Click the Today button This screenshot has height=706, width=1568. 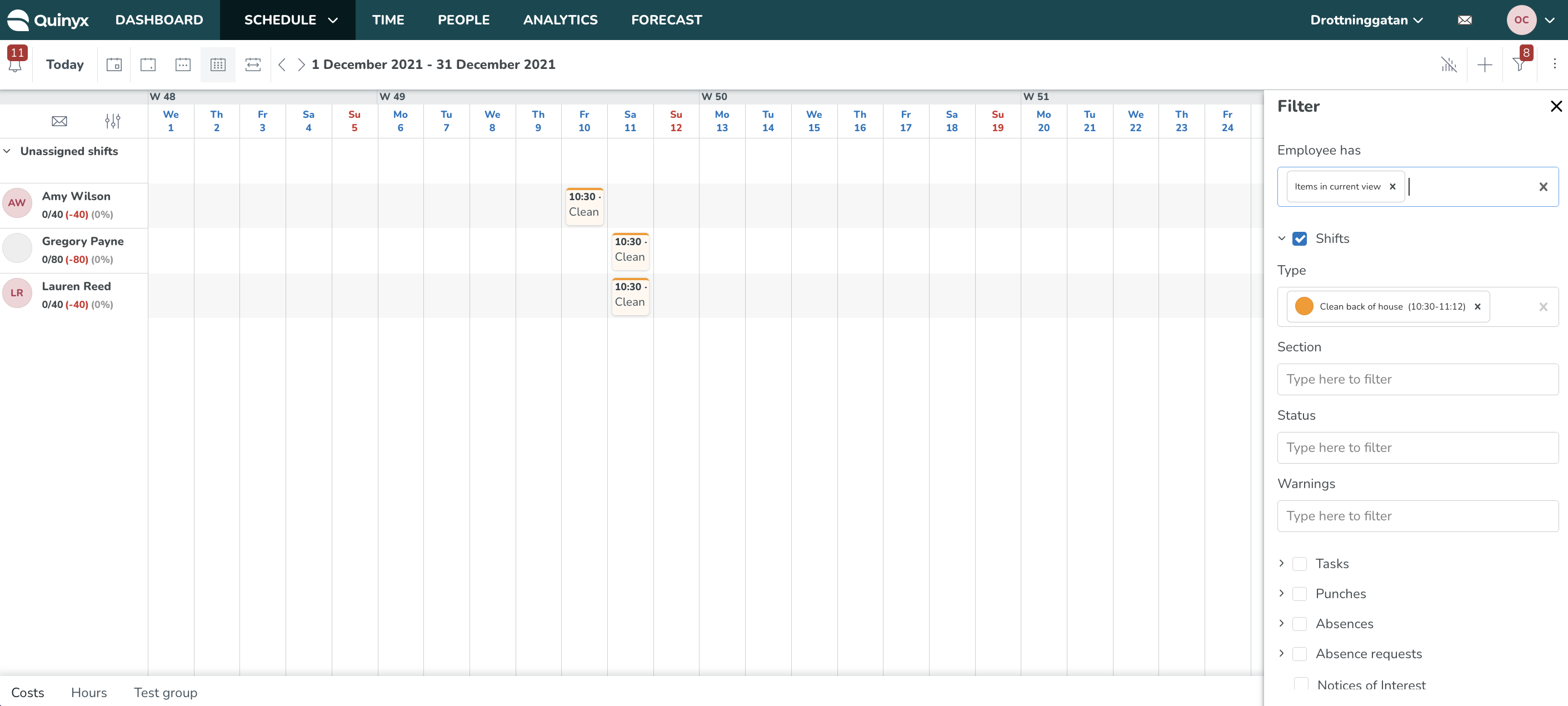[x=65, y=64]
